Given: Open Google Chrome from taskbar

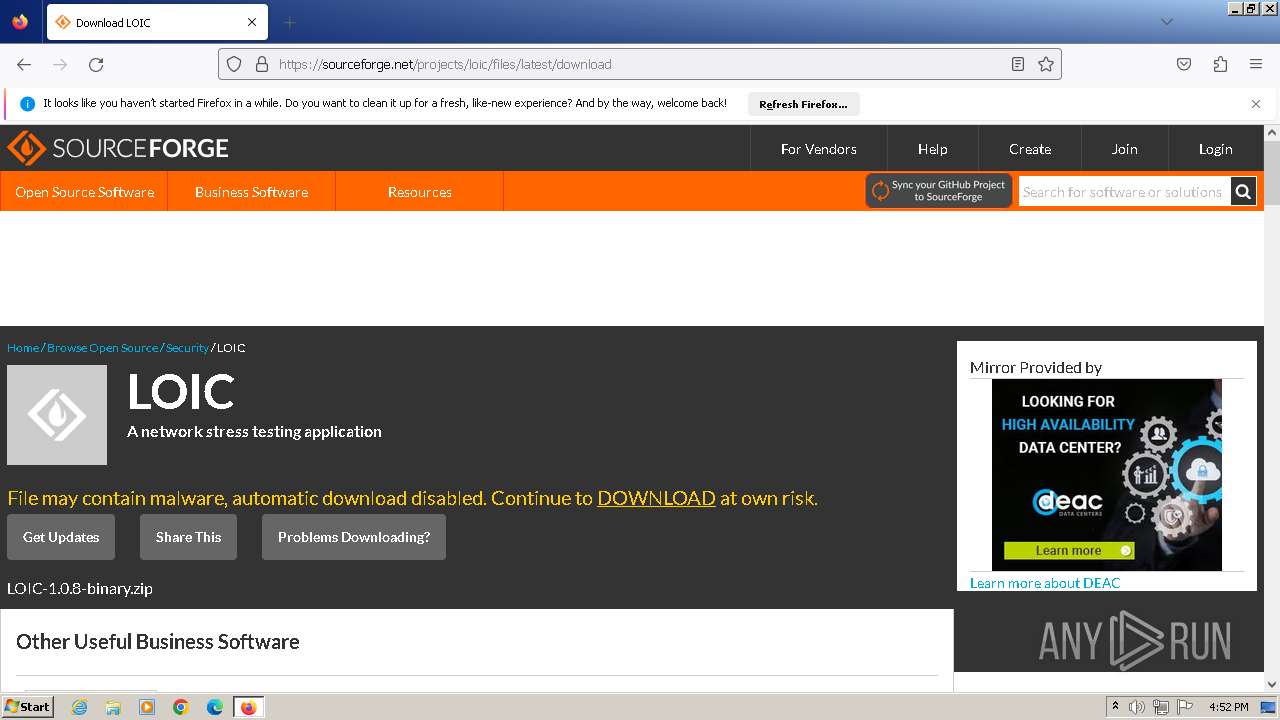Looking at the screenshot, I should pos(181,707).
